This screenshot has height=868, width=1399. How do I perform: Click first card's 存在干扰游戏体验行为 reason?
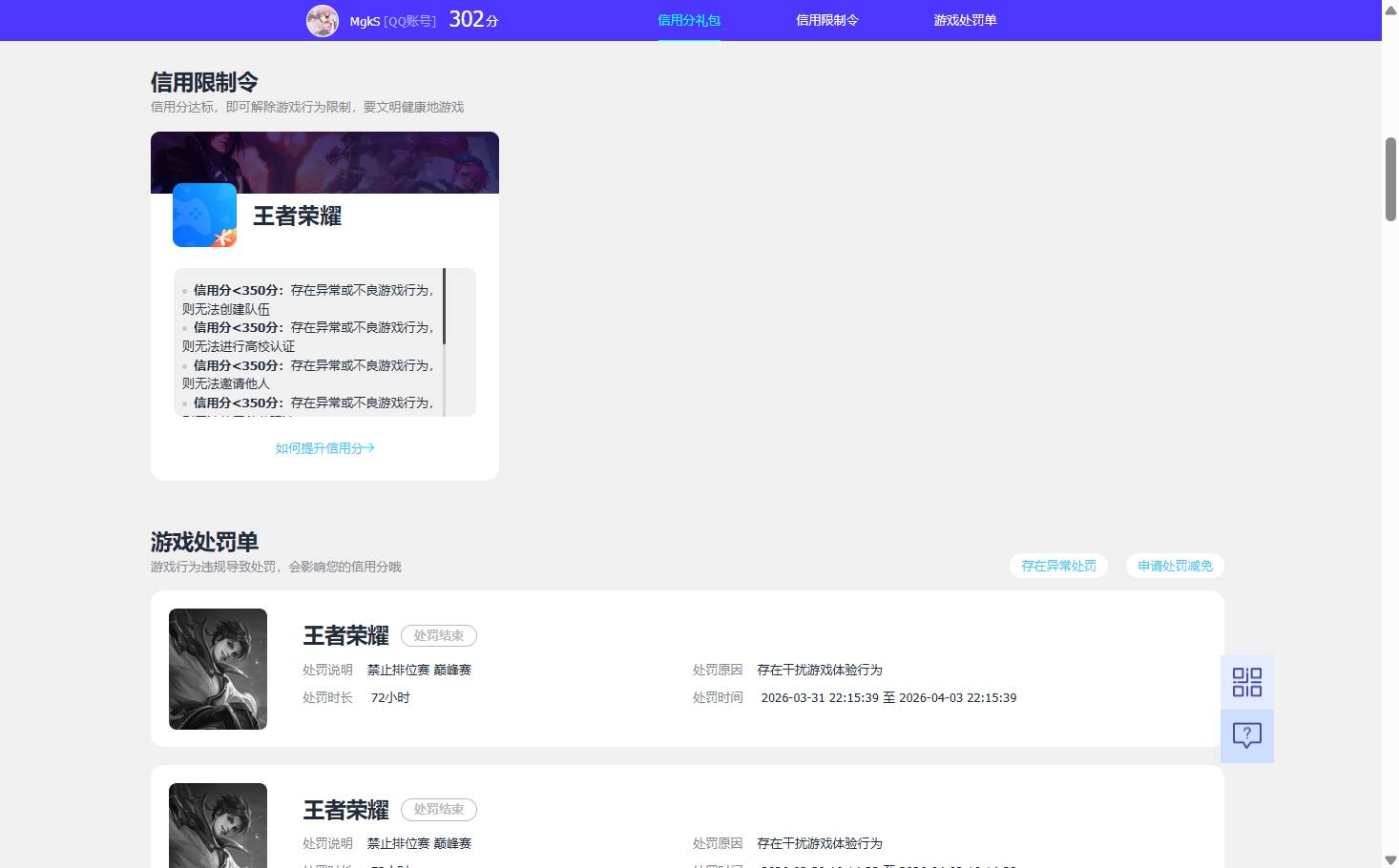point(820,670)
